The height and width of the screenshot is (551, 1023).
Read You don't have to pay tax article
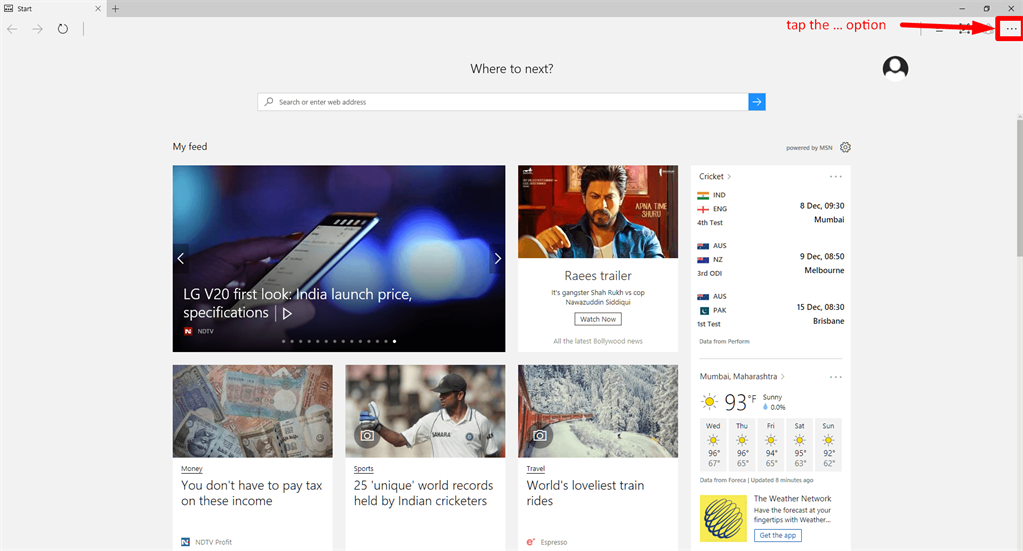point(251,494)
